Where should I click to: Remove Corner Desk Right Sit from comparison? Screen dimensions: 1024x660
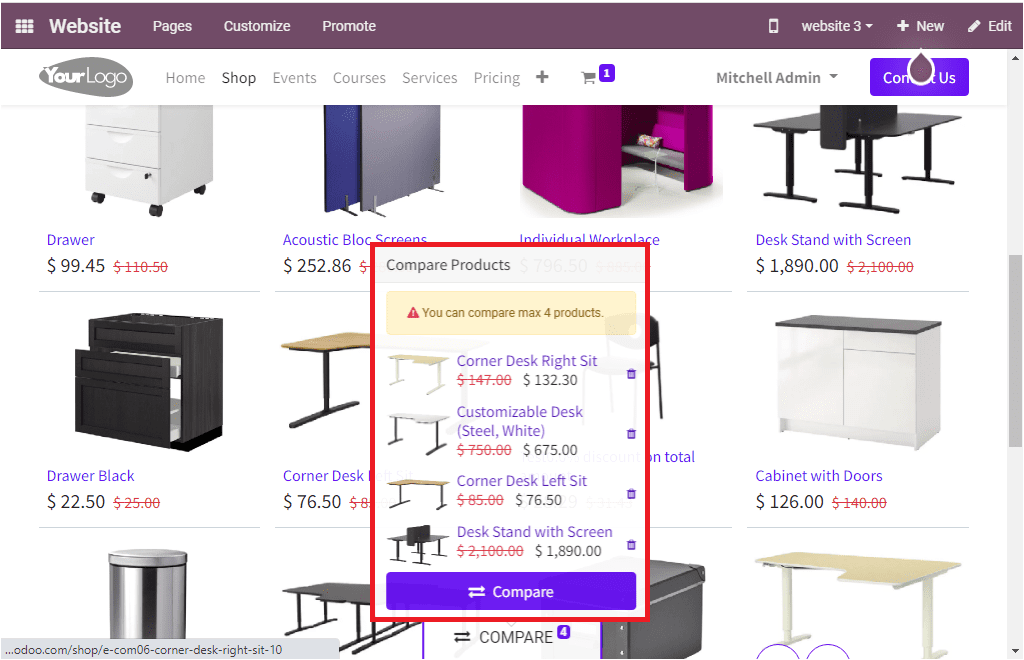coord(632,374)
